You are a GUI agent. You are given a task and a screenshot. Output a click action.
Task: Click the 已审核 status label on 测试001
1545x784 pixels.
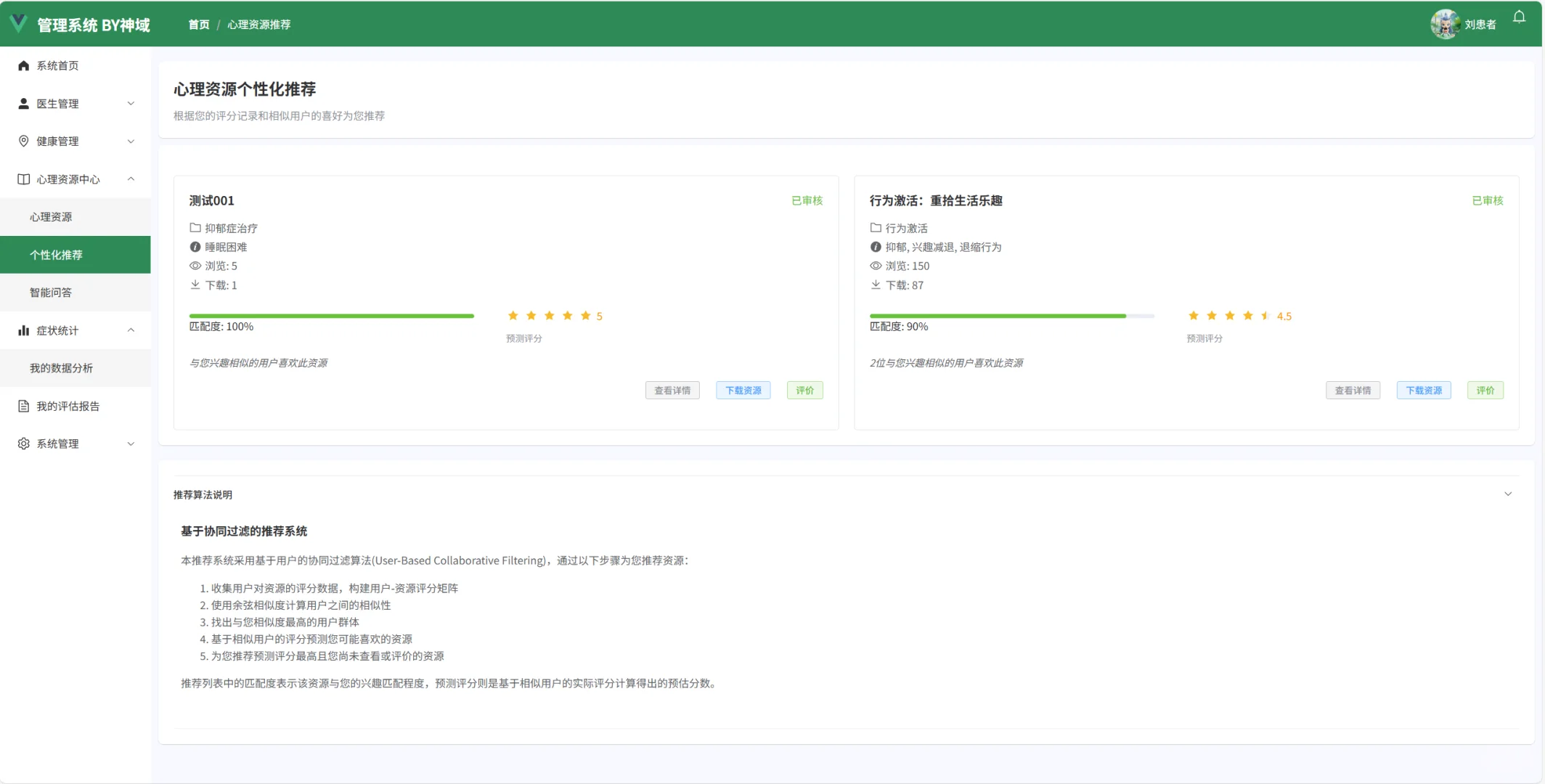[x=807, y=200]
